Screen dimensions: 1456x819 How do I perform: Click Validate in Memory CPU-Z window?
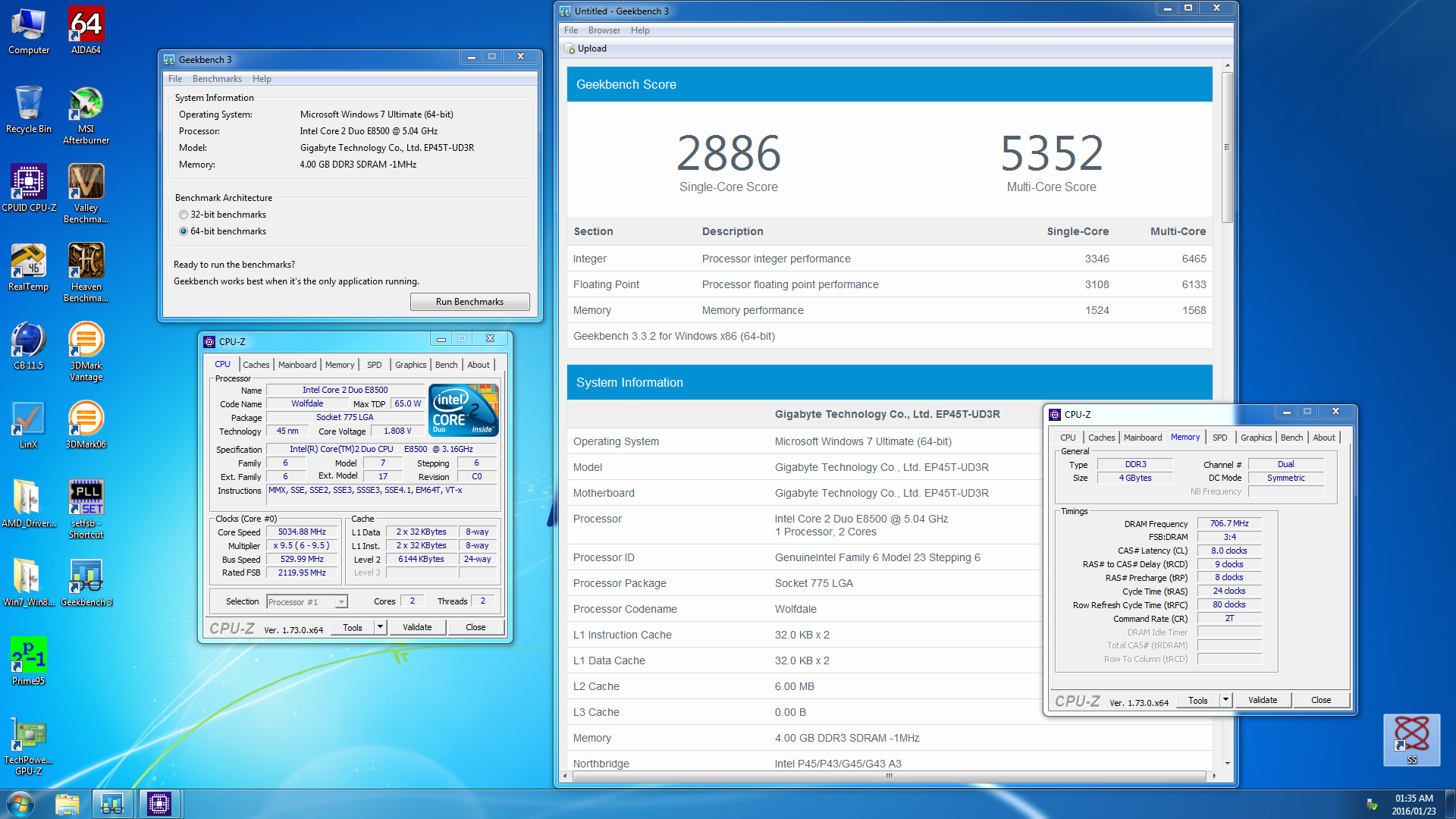[1263, 700]
